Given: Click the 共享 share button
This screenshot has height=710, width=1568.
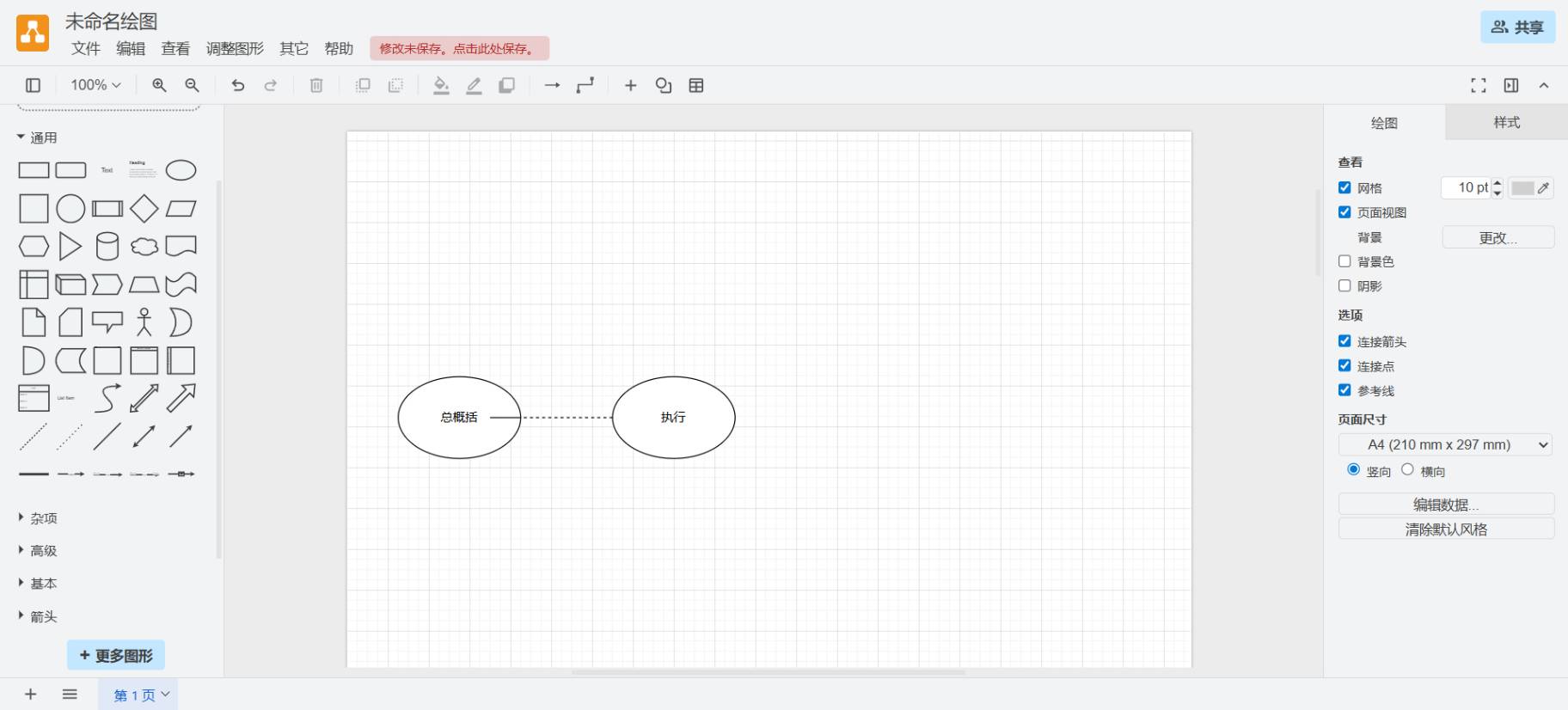Looking at the screenshot, I should point(1517,28).
